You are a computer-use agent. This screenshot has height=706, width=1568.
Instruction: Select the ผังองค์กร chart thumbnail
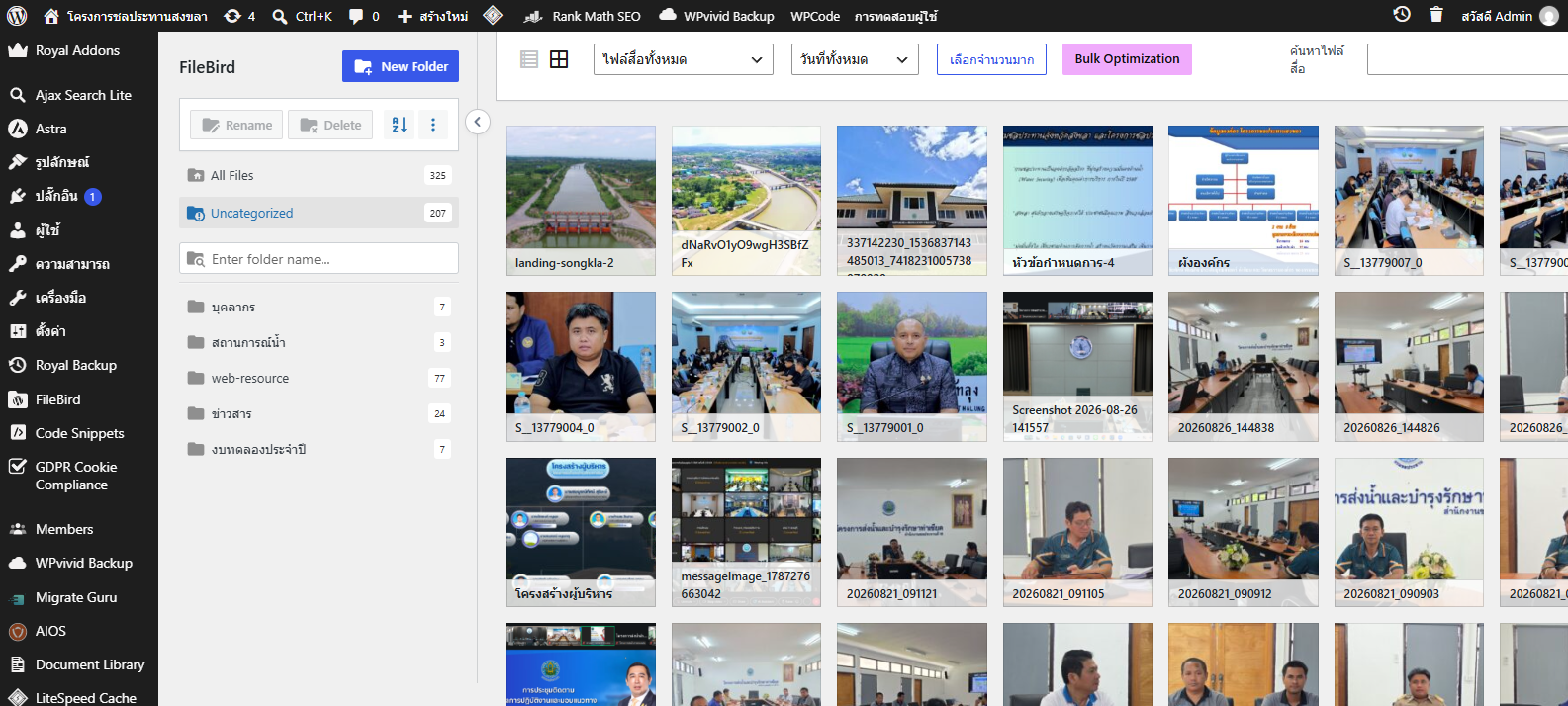(1244, 201)
